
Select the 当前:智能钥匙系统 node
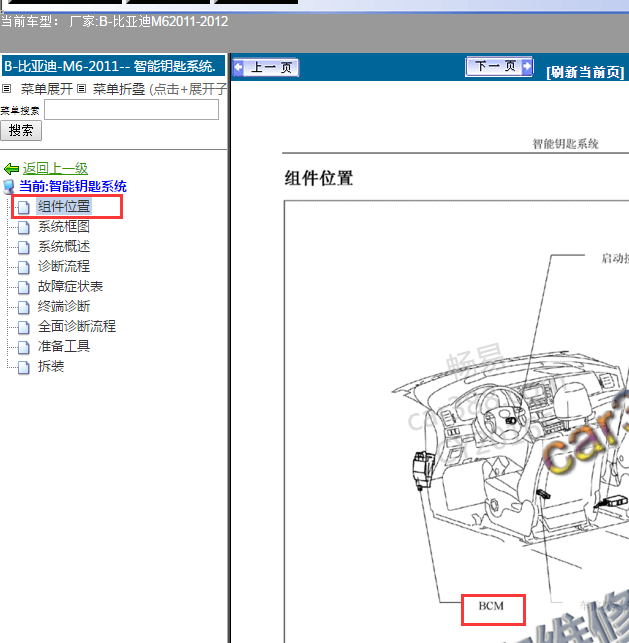click(73, 186)
